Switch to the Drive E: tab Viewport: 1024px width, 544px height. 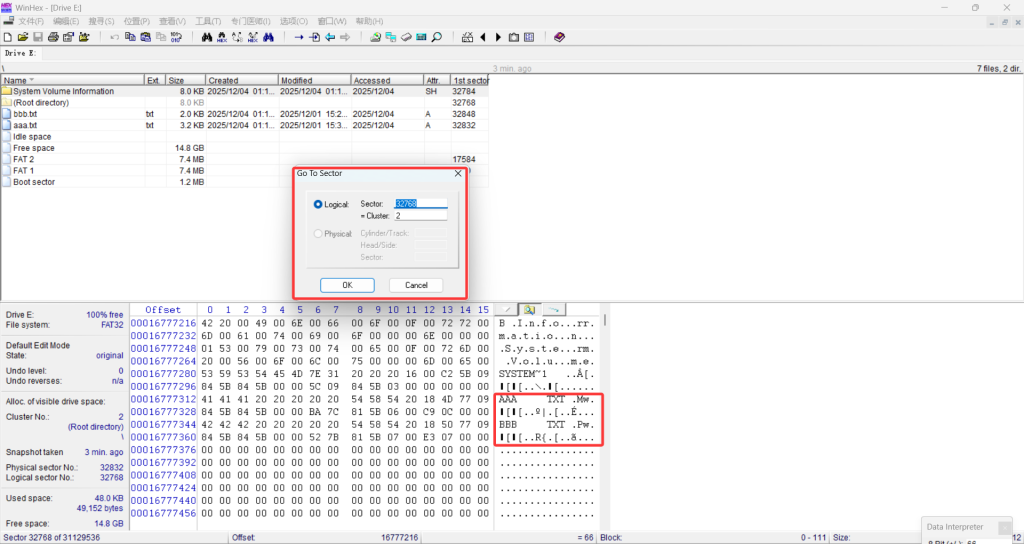(21, 53)
